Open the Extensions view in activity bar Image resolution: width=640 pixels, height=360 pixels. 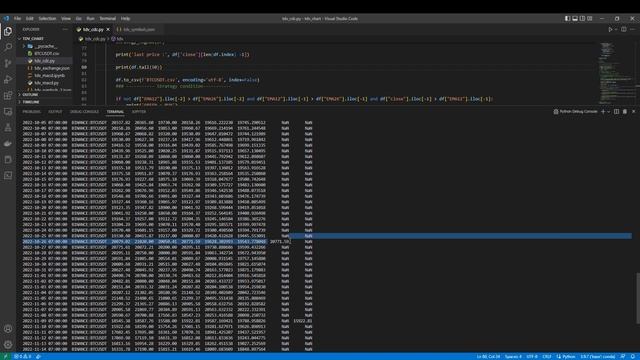8,95
